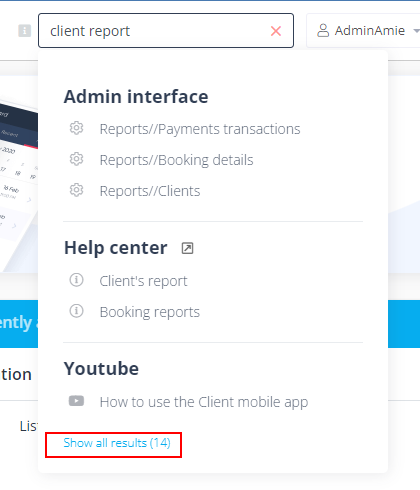Expand the AdminAmie dropdown arrow
420x490 pixels.
416,31
